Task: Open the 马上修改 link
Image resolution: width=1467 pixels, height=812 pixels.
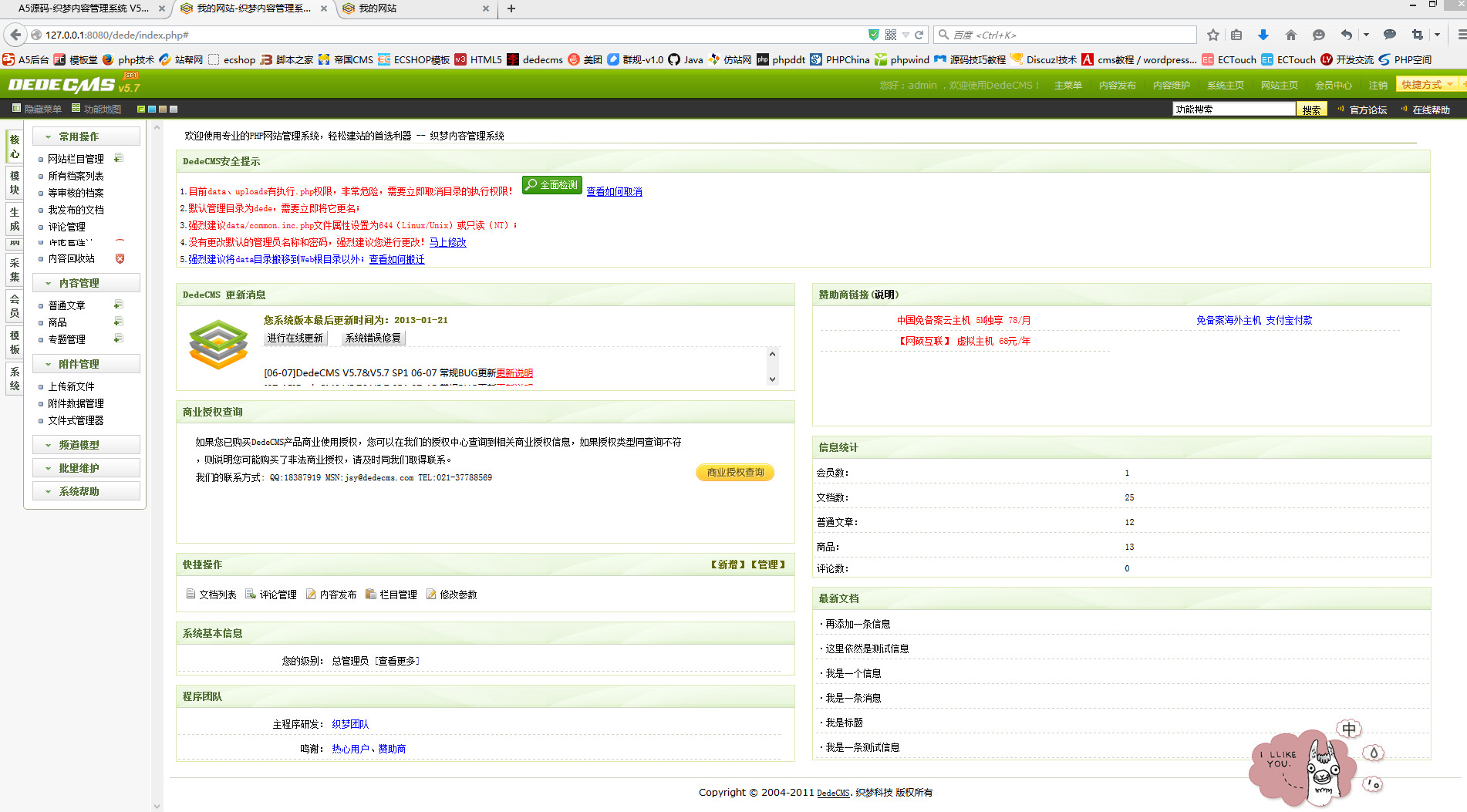Action: (448, 242)
